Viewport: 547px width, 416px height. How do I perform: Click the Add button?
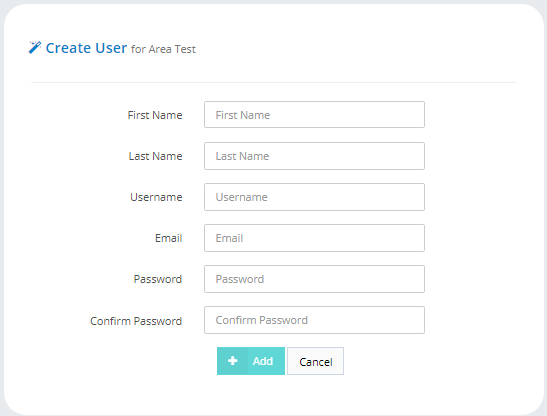[x=251, y=361]
